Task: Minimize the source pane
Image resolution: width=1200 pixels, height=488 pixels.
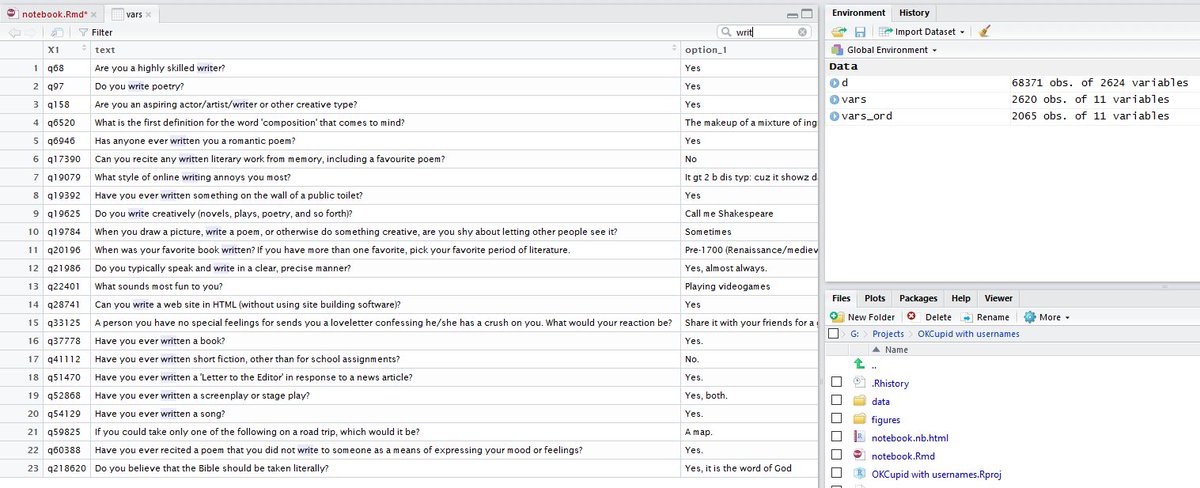Action: tap(791, 15)
